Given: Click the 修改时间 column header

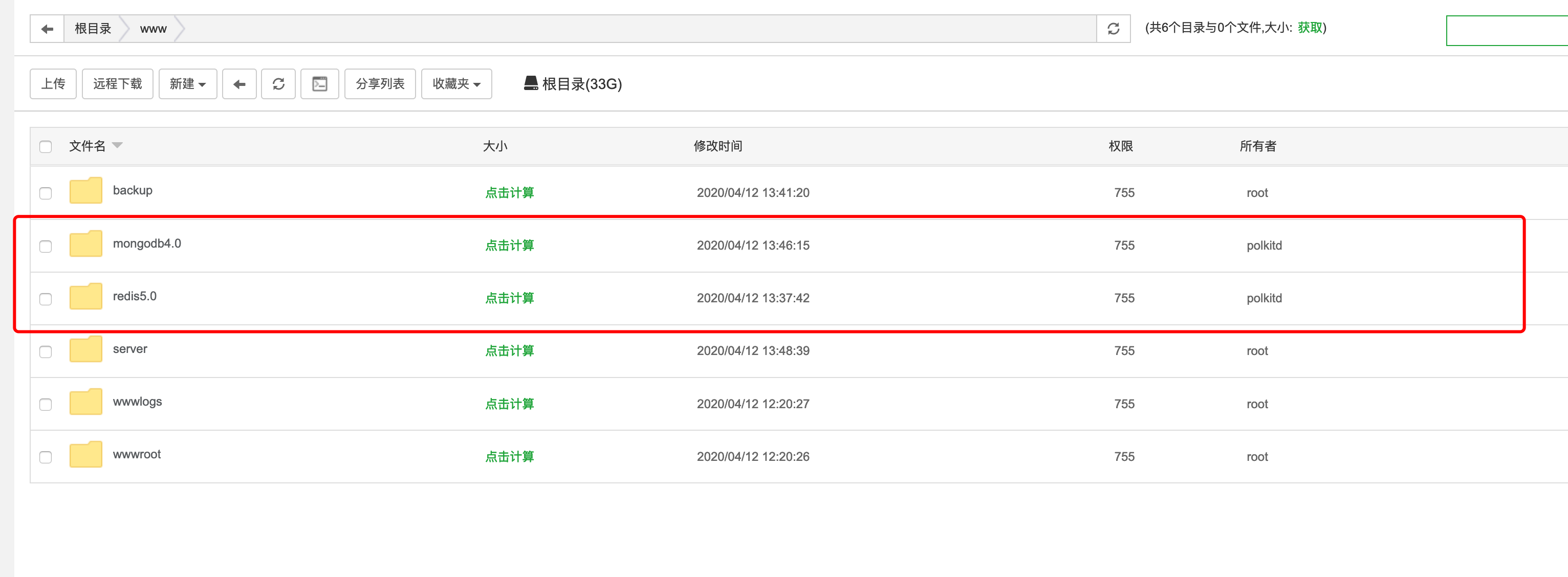Looking at the screenshot, I should pos(718,146).
